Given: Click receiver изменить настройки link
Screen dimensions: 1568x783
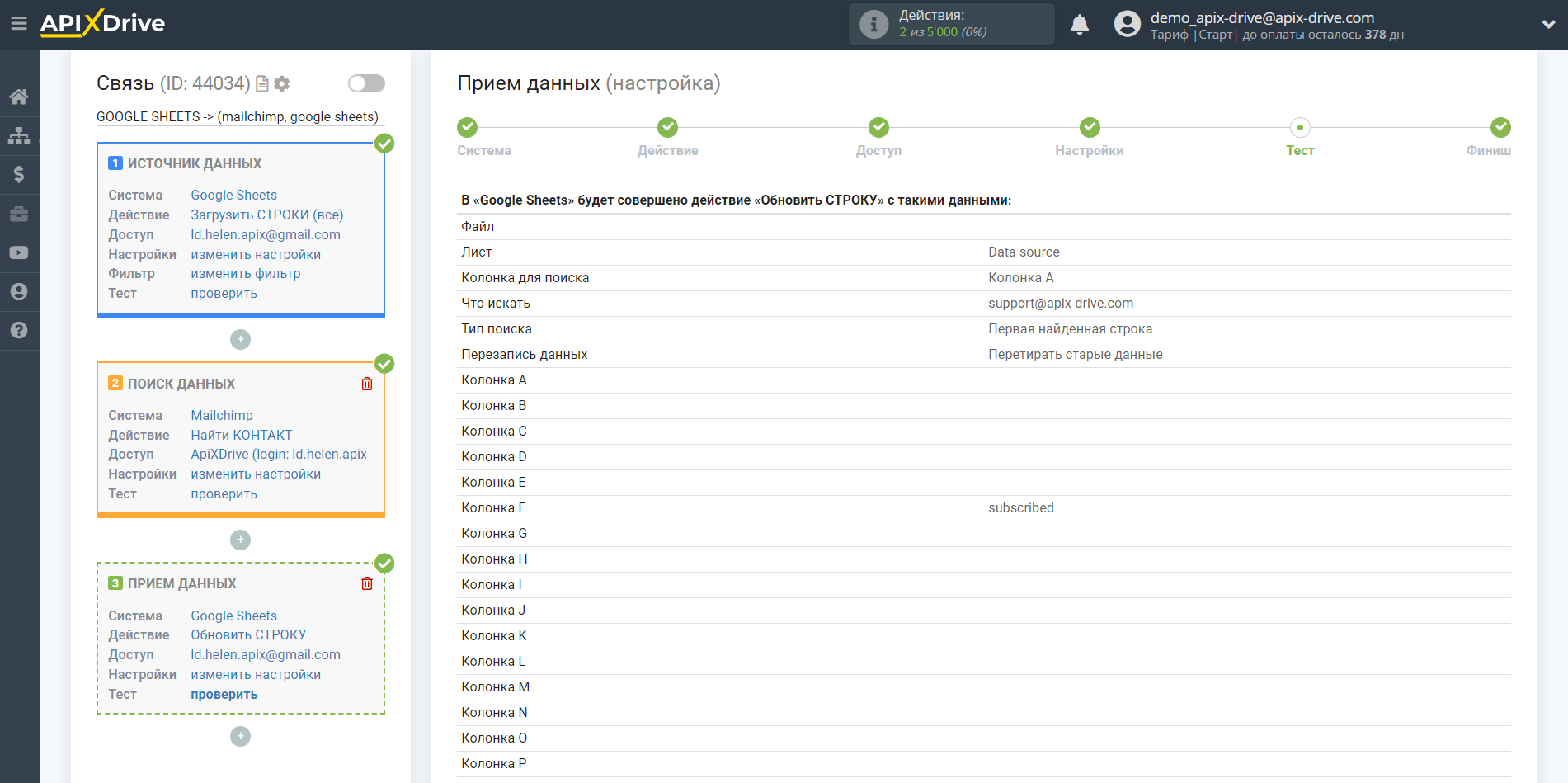Looking at the screenshot, I should [256, 674].
